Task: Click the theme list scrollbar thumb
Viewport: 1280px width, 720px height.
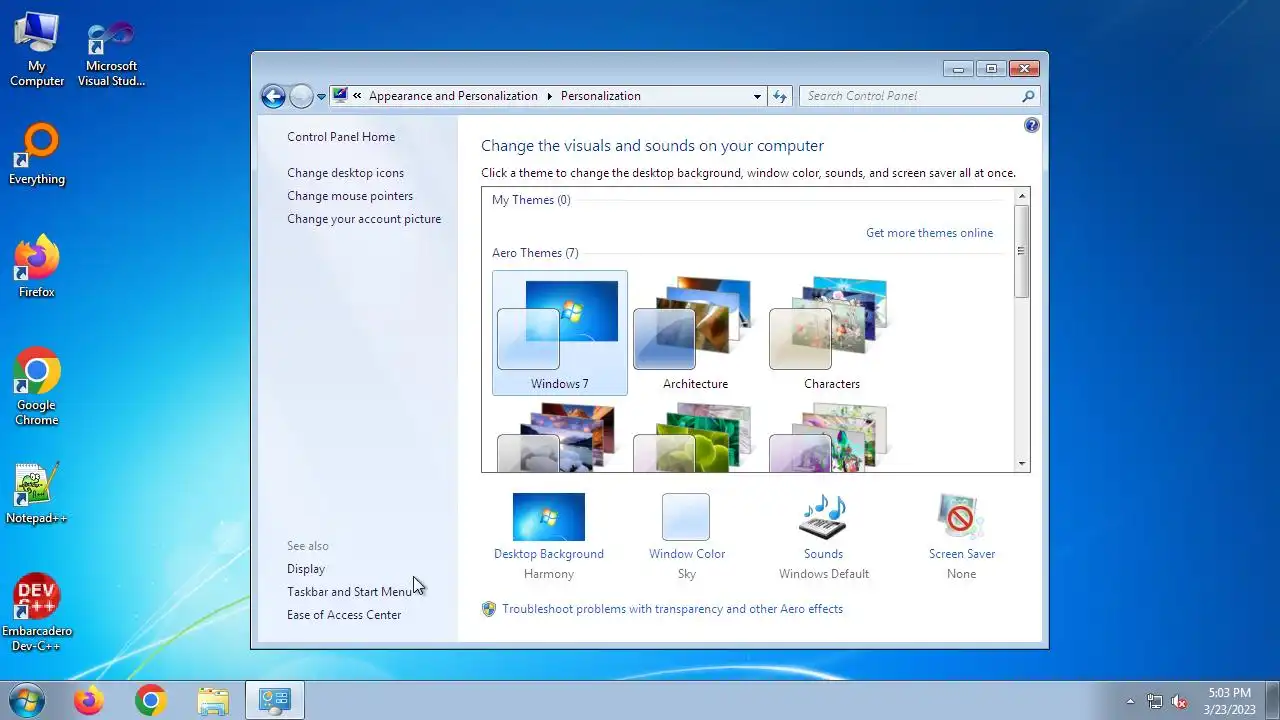Action: (1021, 251)
